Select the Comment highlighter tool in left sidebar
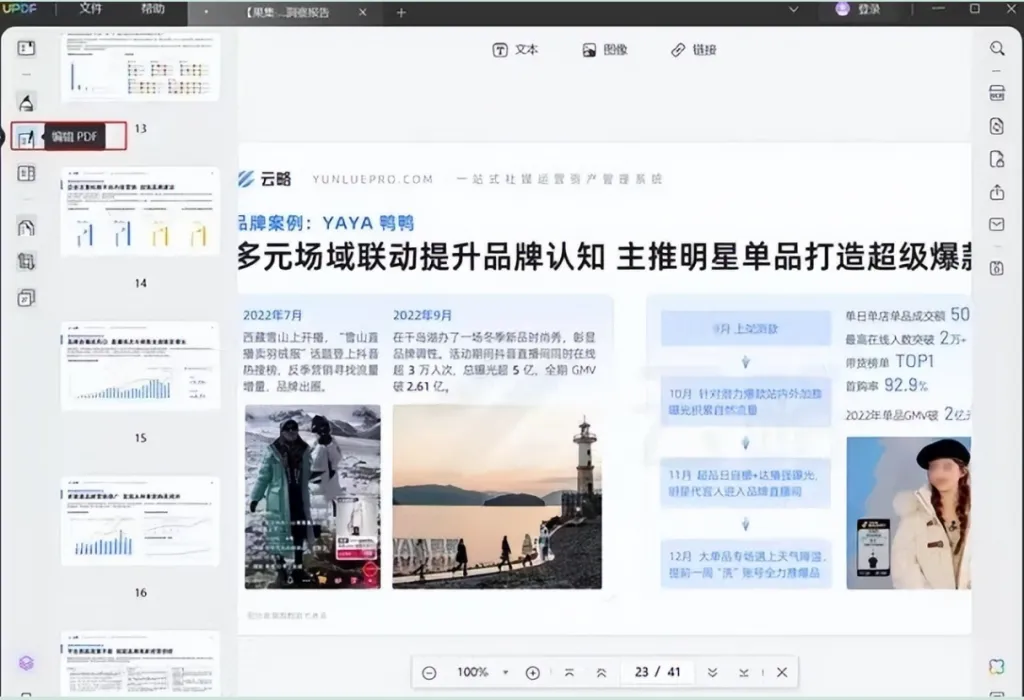Viewport: 1024px width, 700px height. coord(26,103)
